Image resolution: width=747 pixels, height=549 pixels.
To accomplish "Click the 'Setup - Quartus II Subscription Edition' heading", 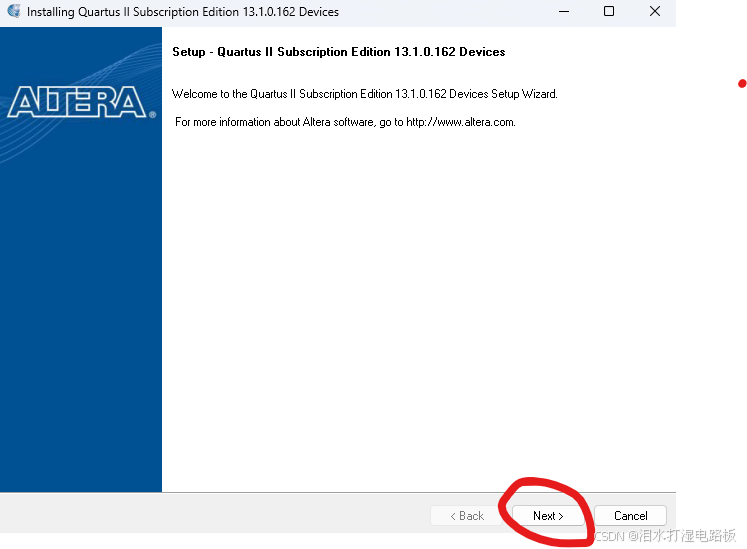I will tap(339, 52).
